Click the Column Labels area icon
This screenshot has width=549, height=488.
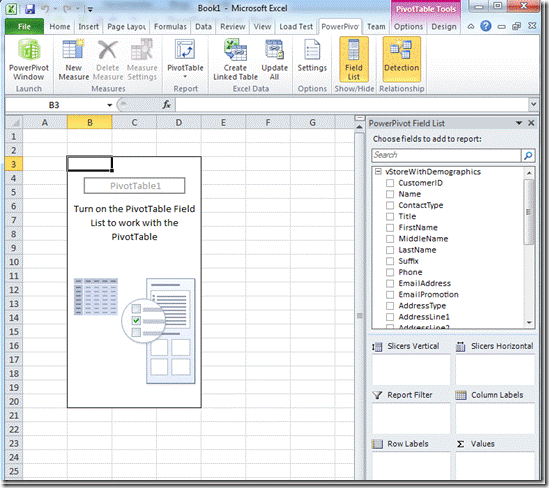[x=461, y=395]
